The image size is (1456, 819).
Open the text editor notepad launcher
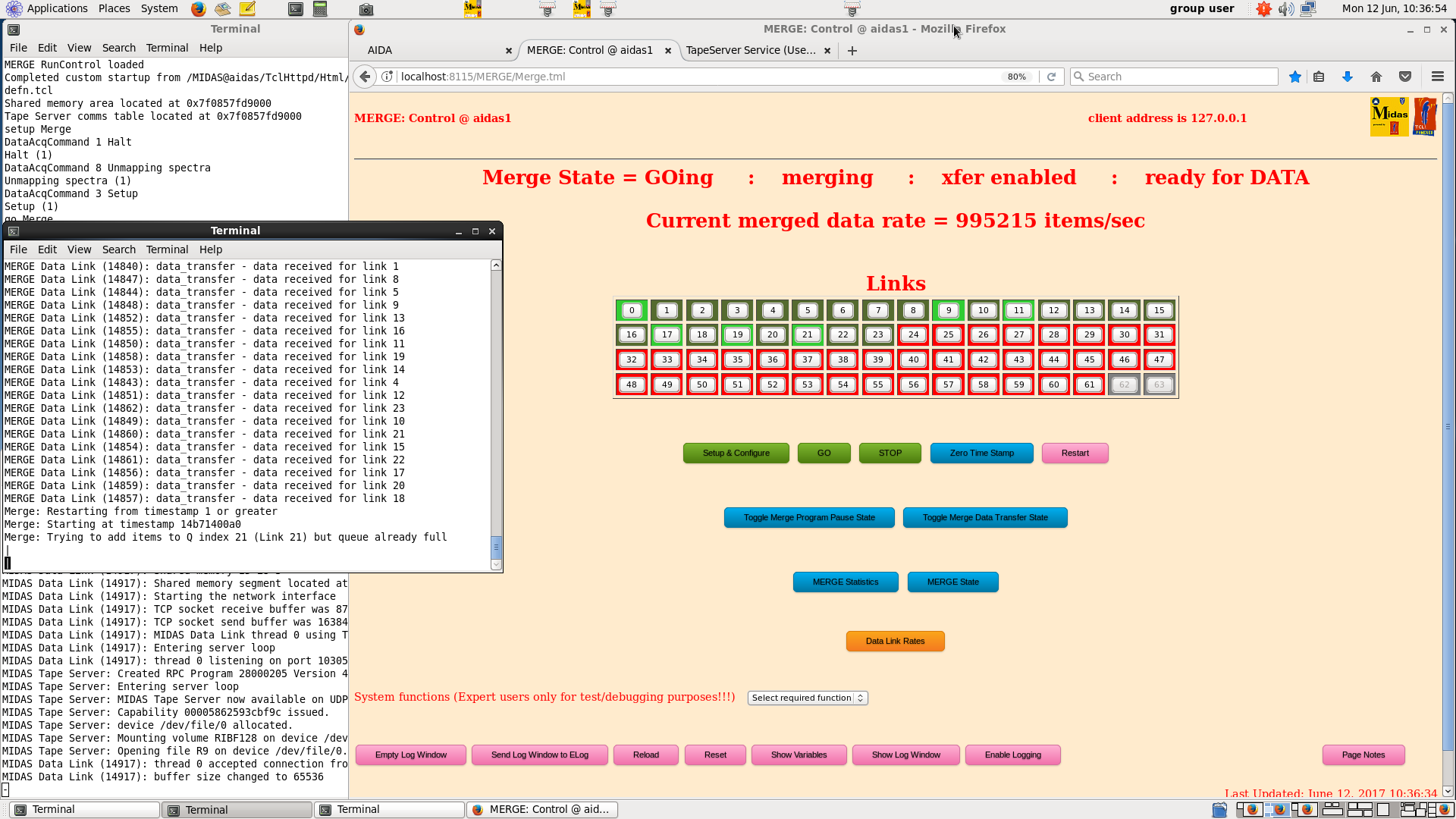(247, 9)
